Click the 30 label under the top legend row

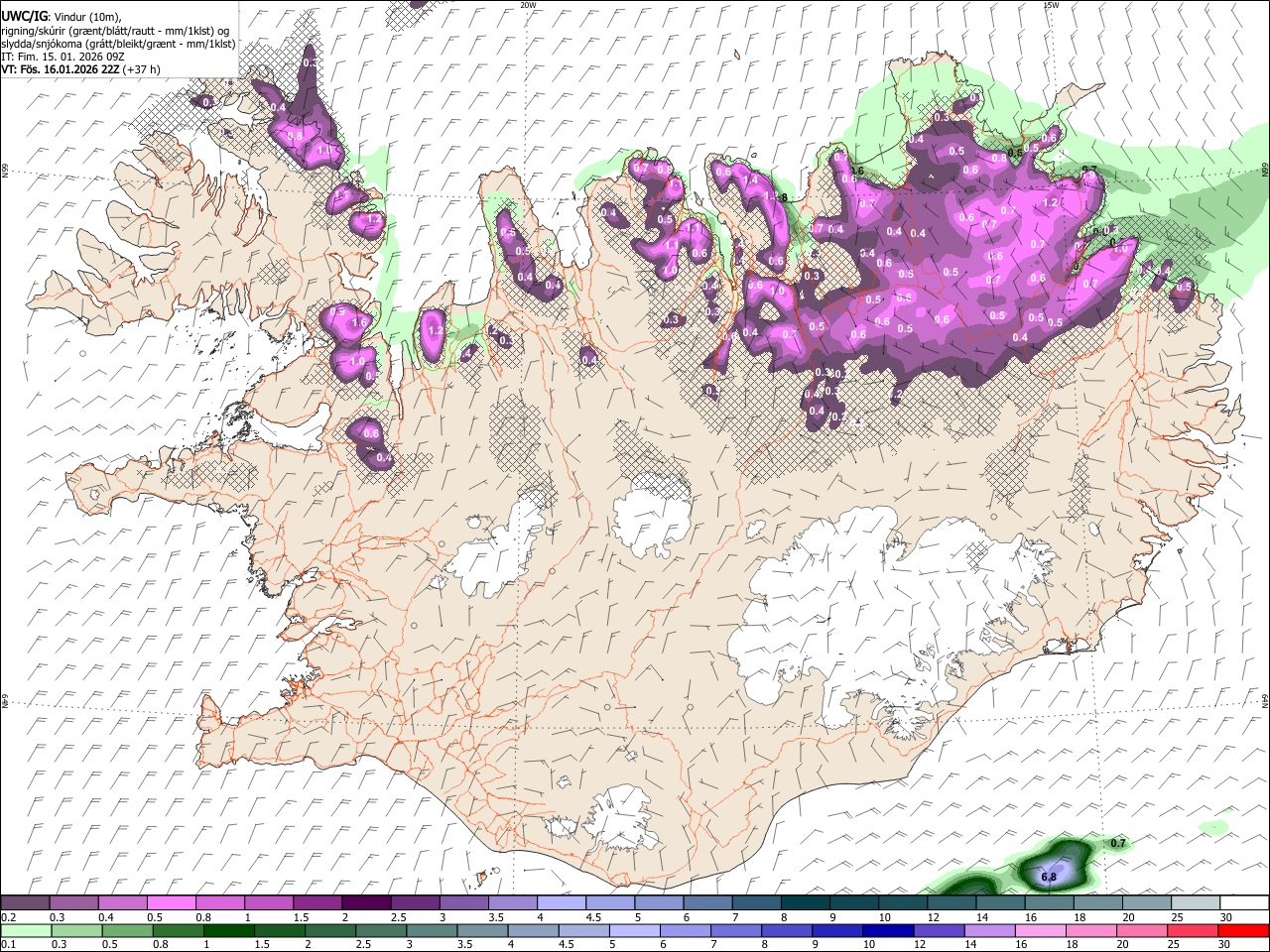click(1225, 917)
